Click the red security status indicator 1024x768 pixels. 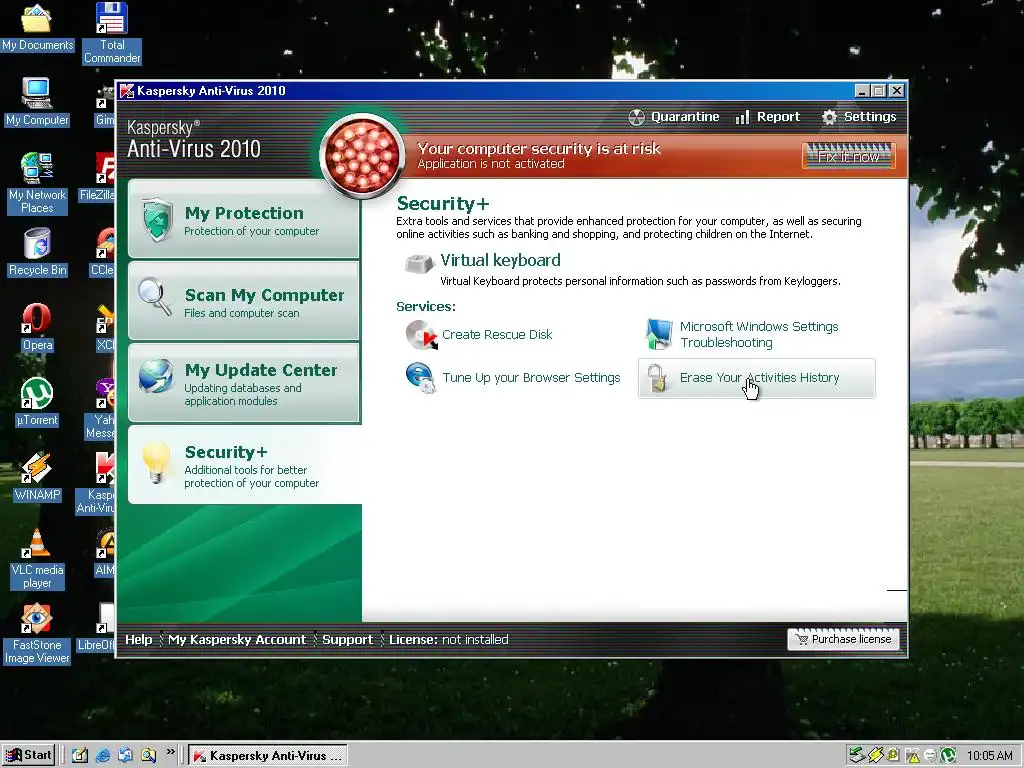[x=362, y=156]
